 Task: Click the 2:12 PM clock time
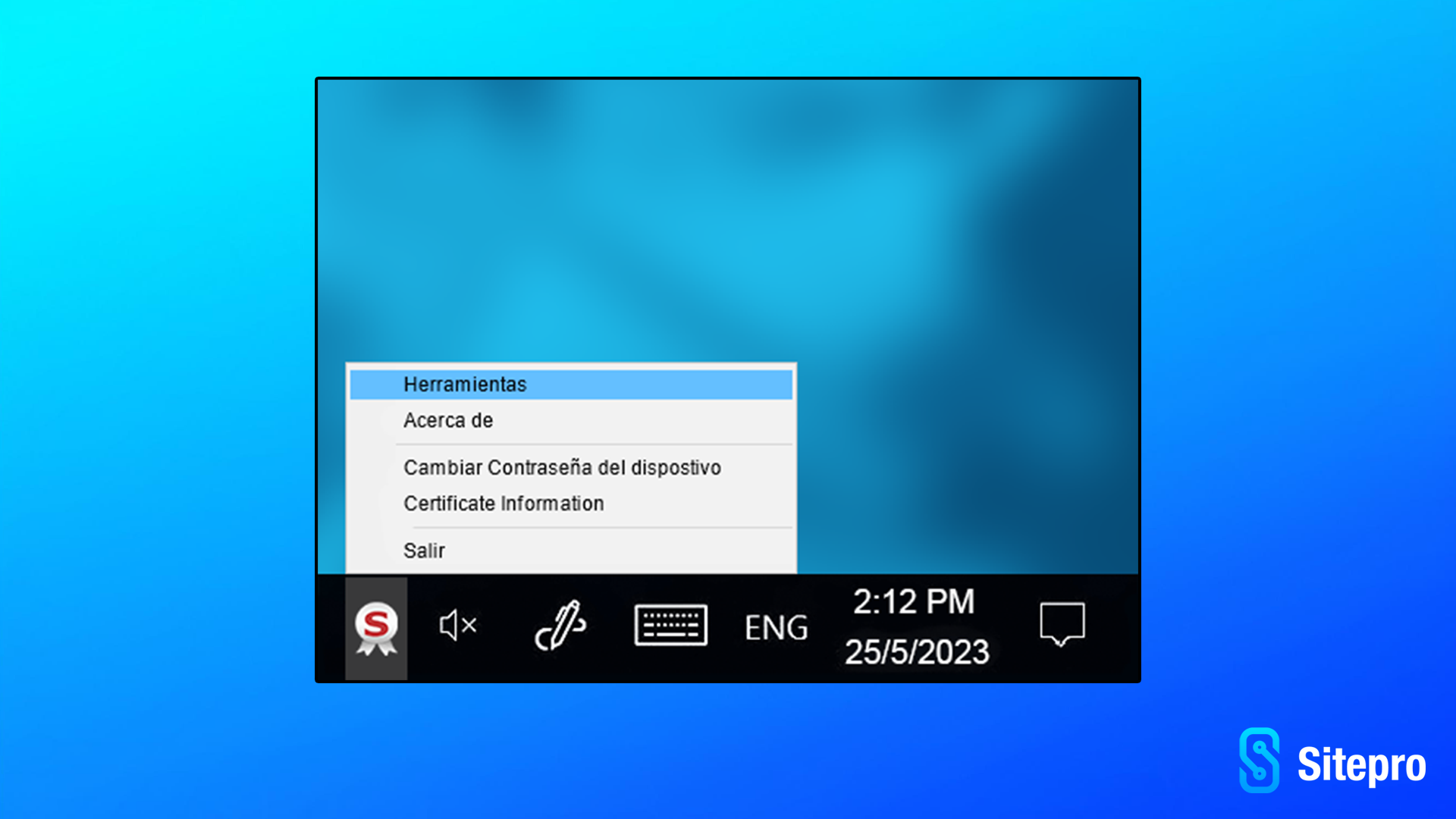pos(914,602)
